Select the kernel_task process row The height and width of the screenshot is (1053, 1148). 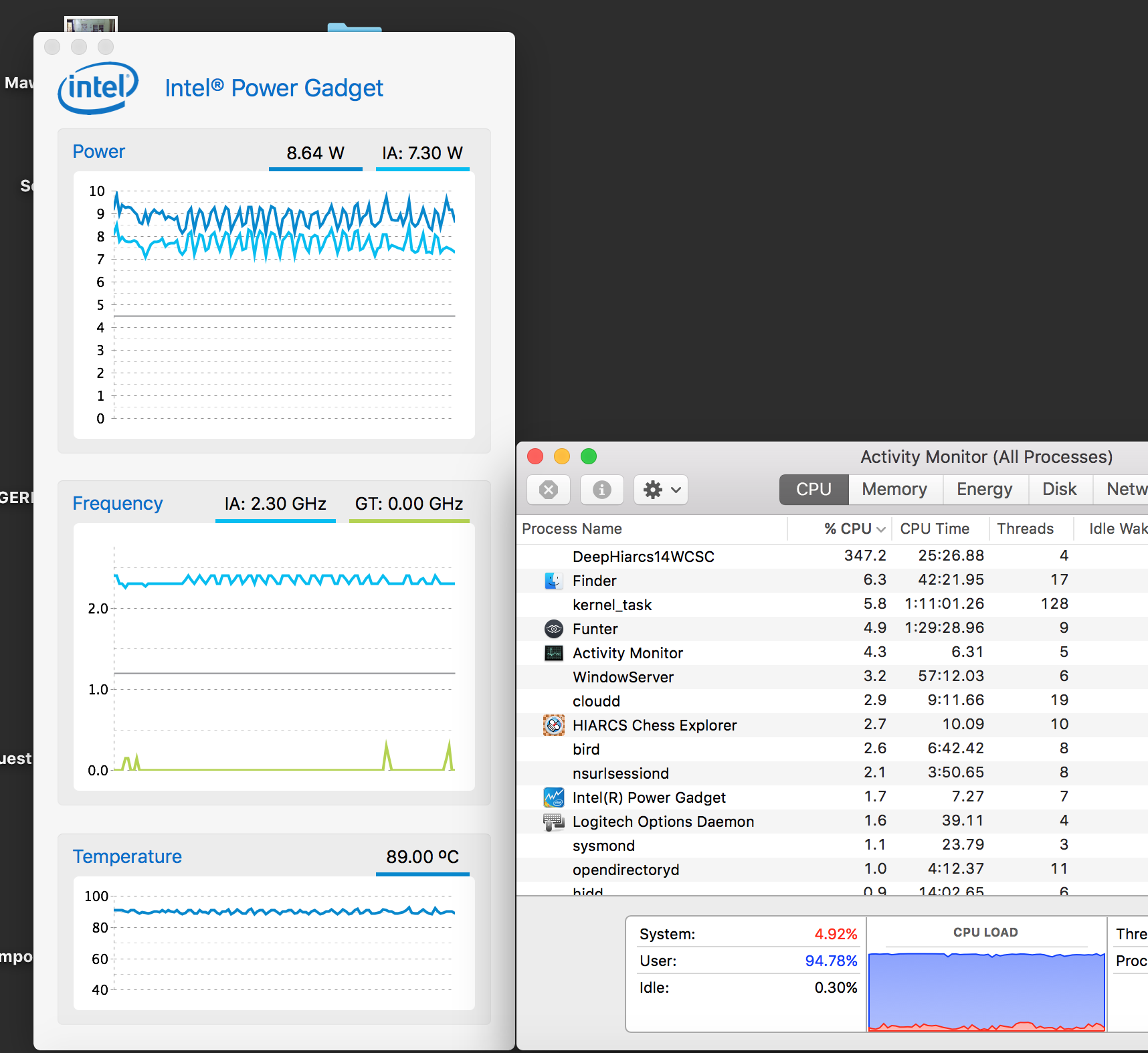[832, 604]
